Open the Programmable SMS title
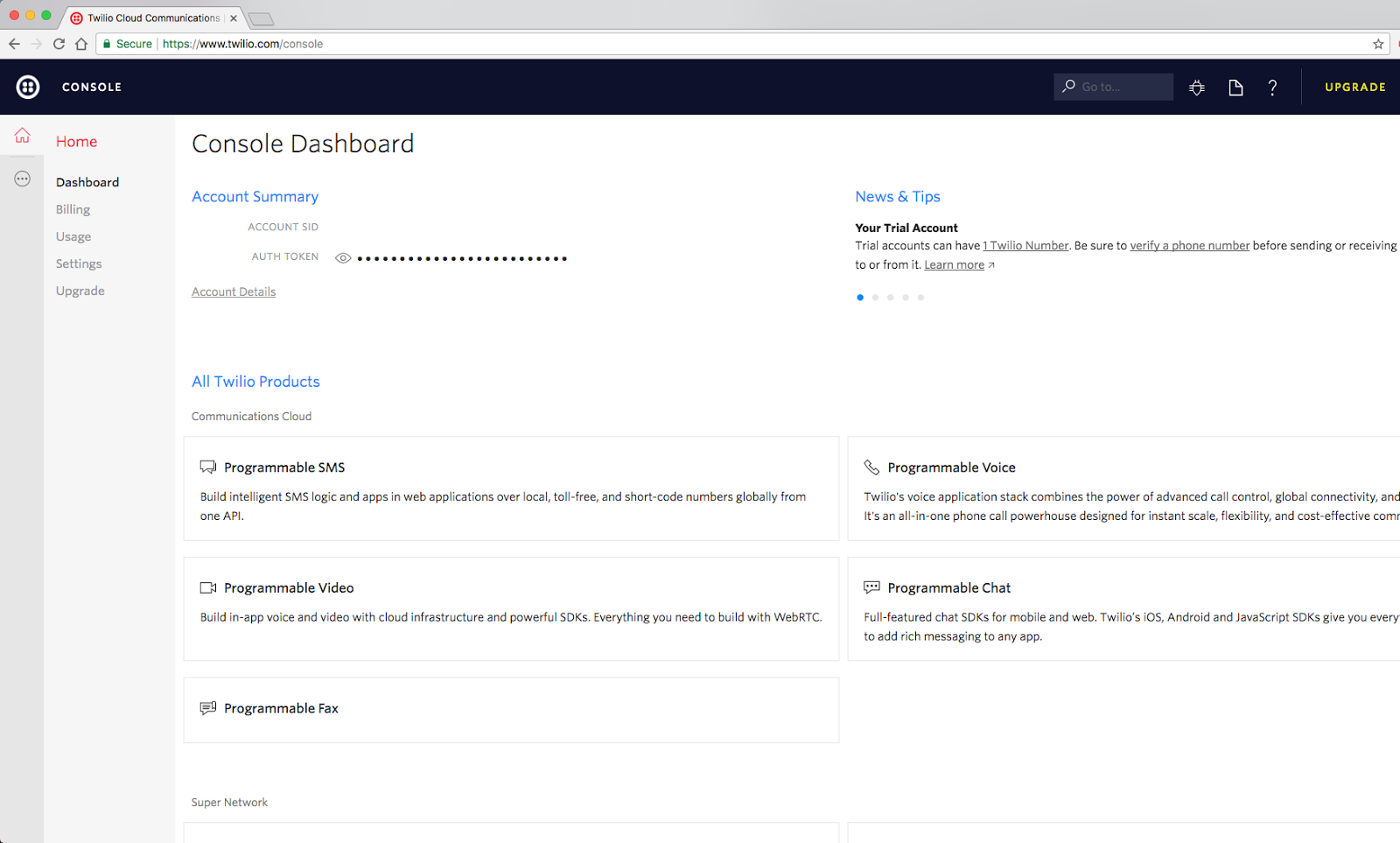 coord(284,467)
